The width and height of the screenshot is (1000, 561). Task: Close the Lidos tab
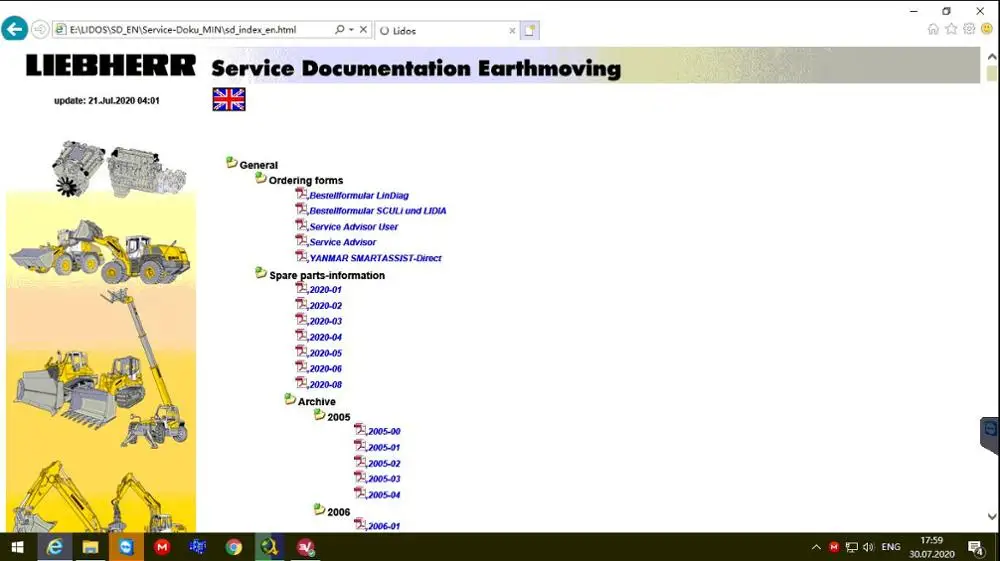(511, 31)
